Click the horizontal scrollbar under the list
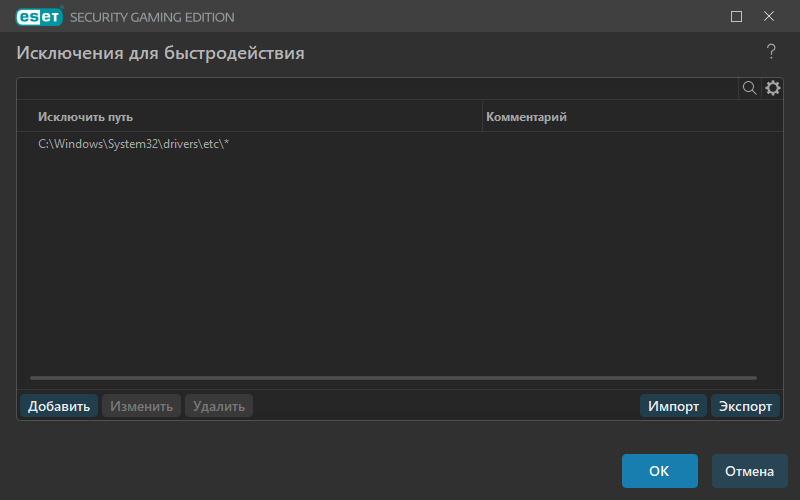This screenshot has height=500, width=800. click(393, 378)
